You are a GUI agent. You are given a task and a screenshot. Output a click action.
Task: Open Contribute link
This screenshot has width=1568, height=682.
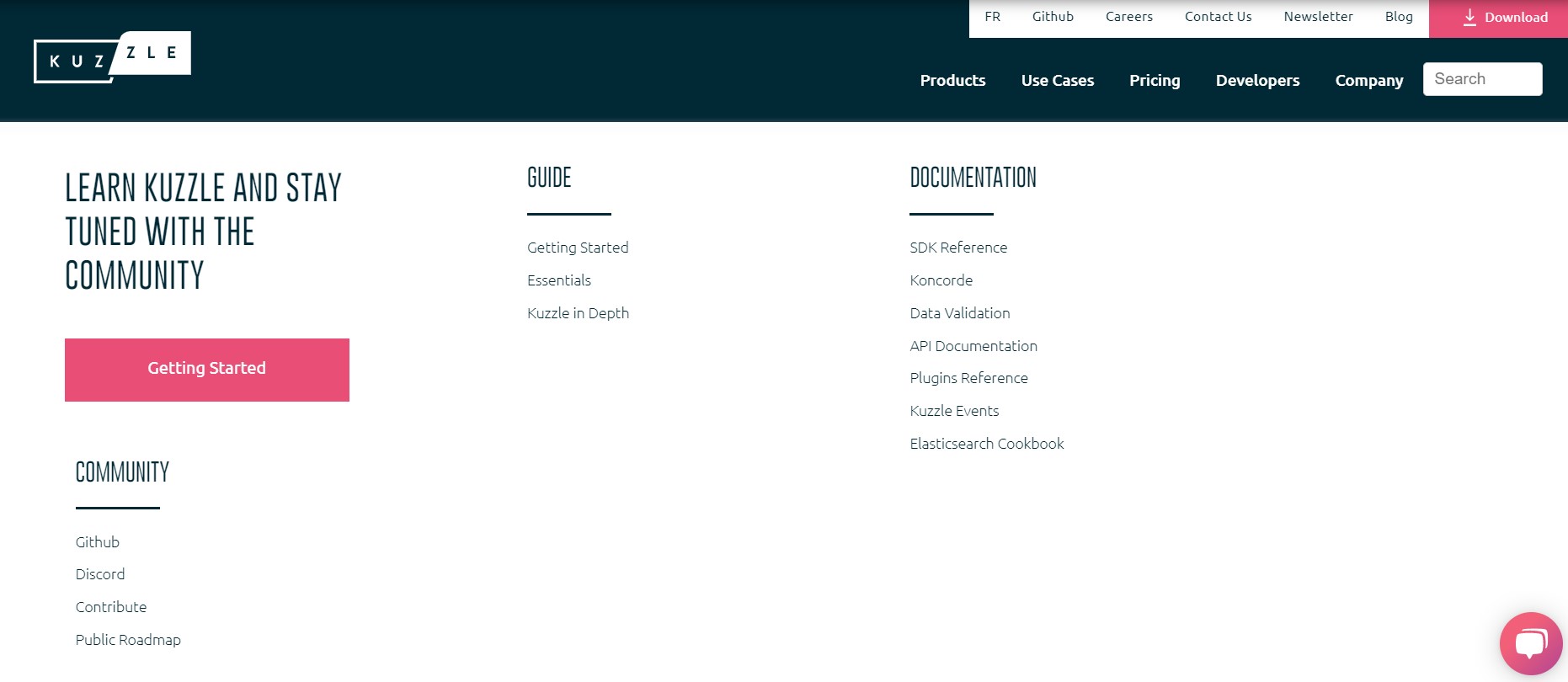pyautogui.click(x=111, y=607)
